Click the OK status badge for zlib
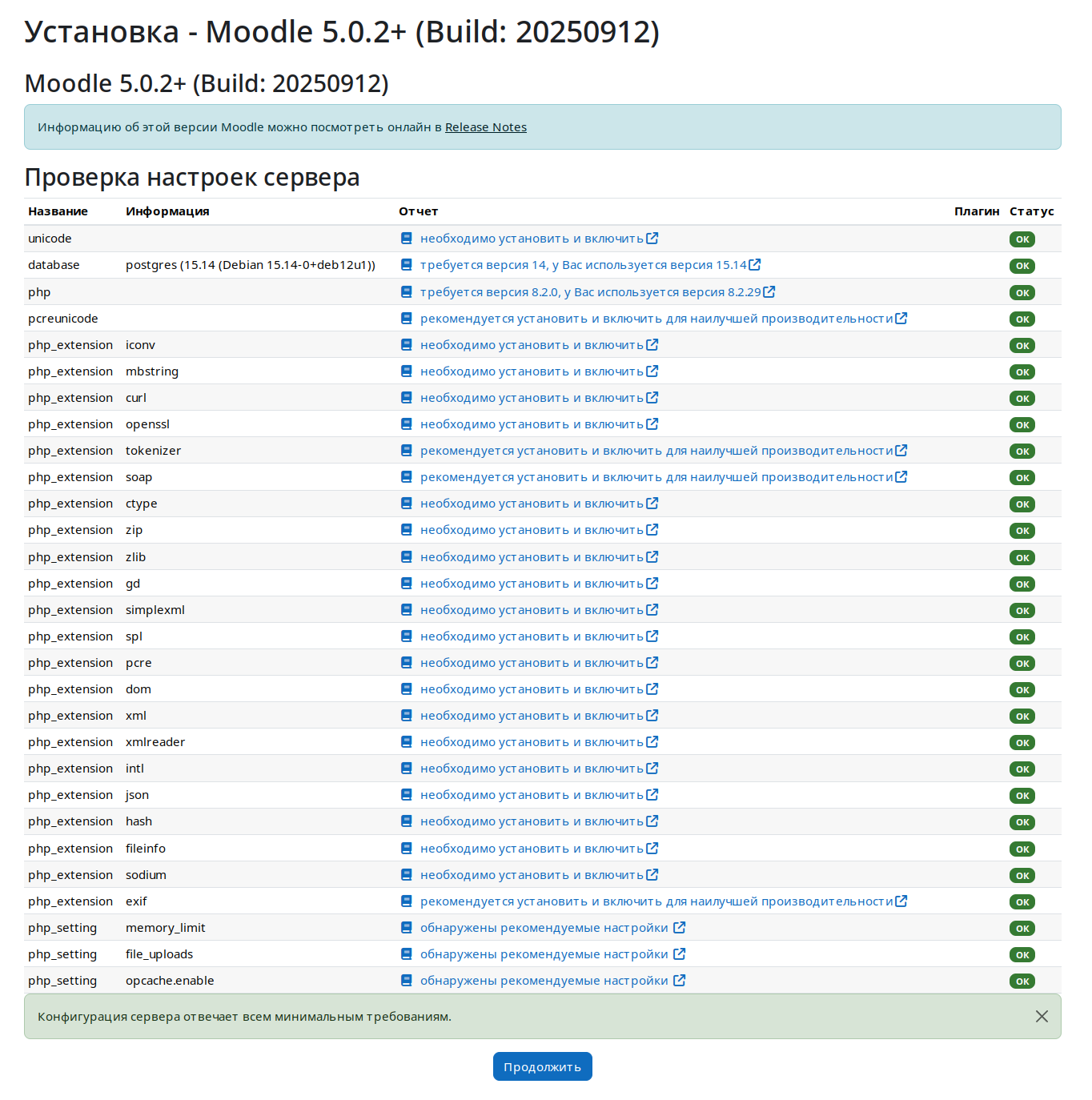1092x1100 pixels. click(x=1022, y=557)
